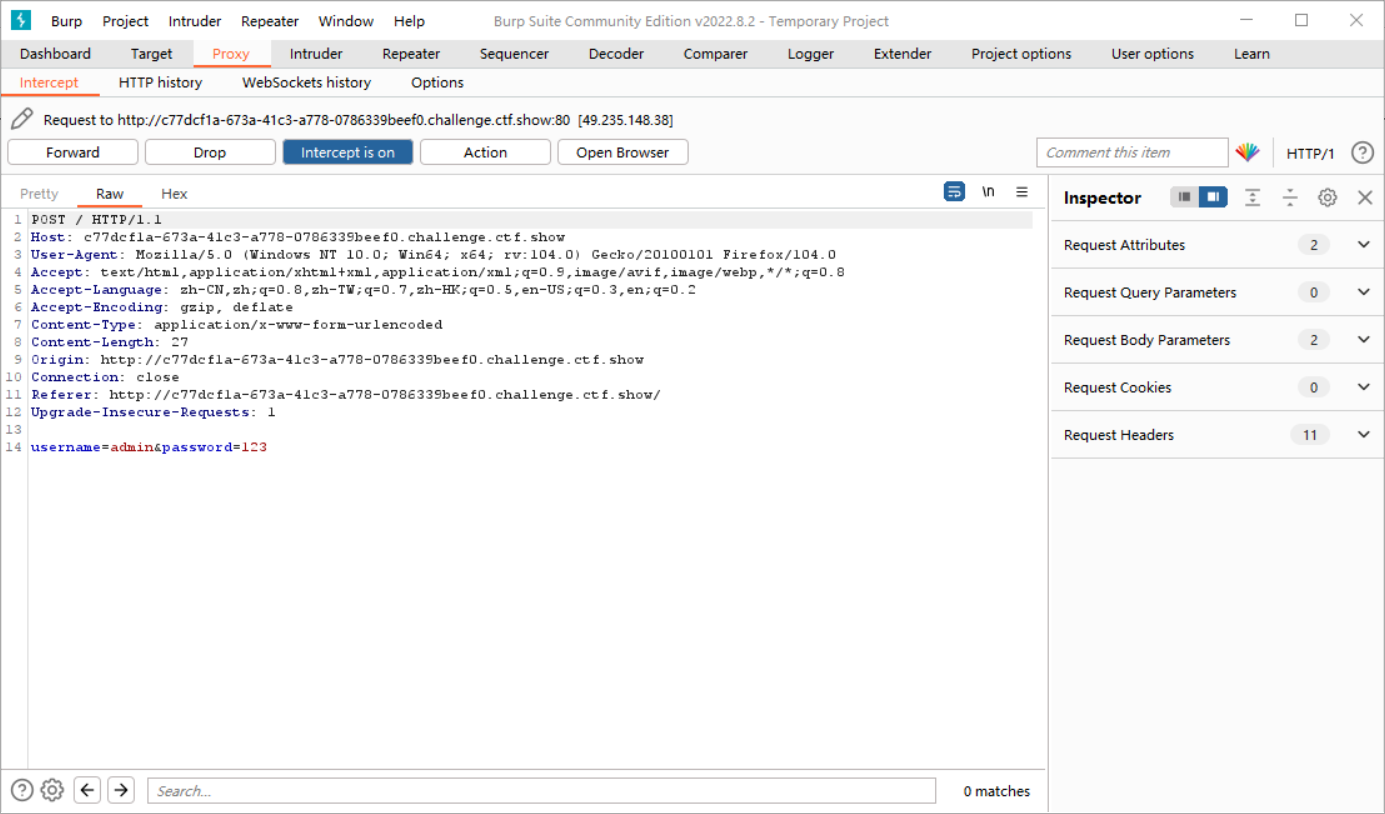Screen dimensions: 1385x814
Task: Open the WebSockets history sub-tab
Action: (306, 82)
